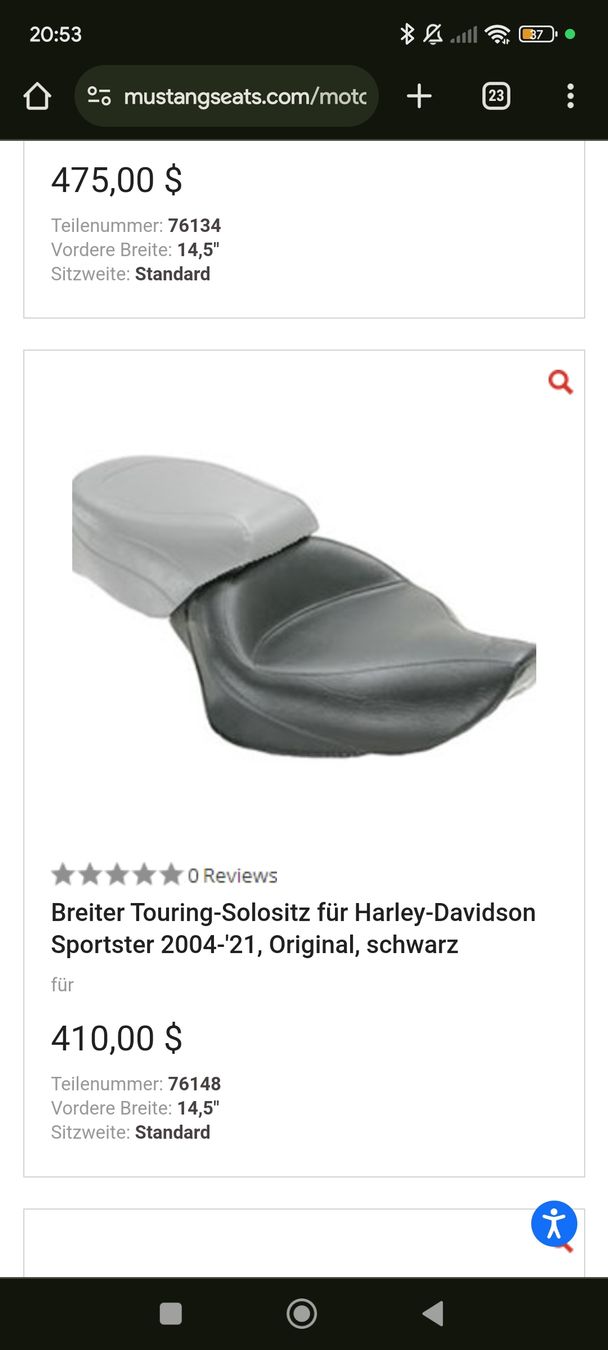Tap the battery indicator in status bar

coord(537,34)
